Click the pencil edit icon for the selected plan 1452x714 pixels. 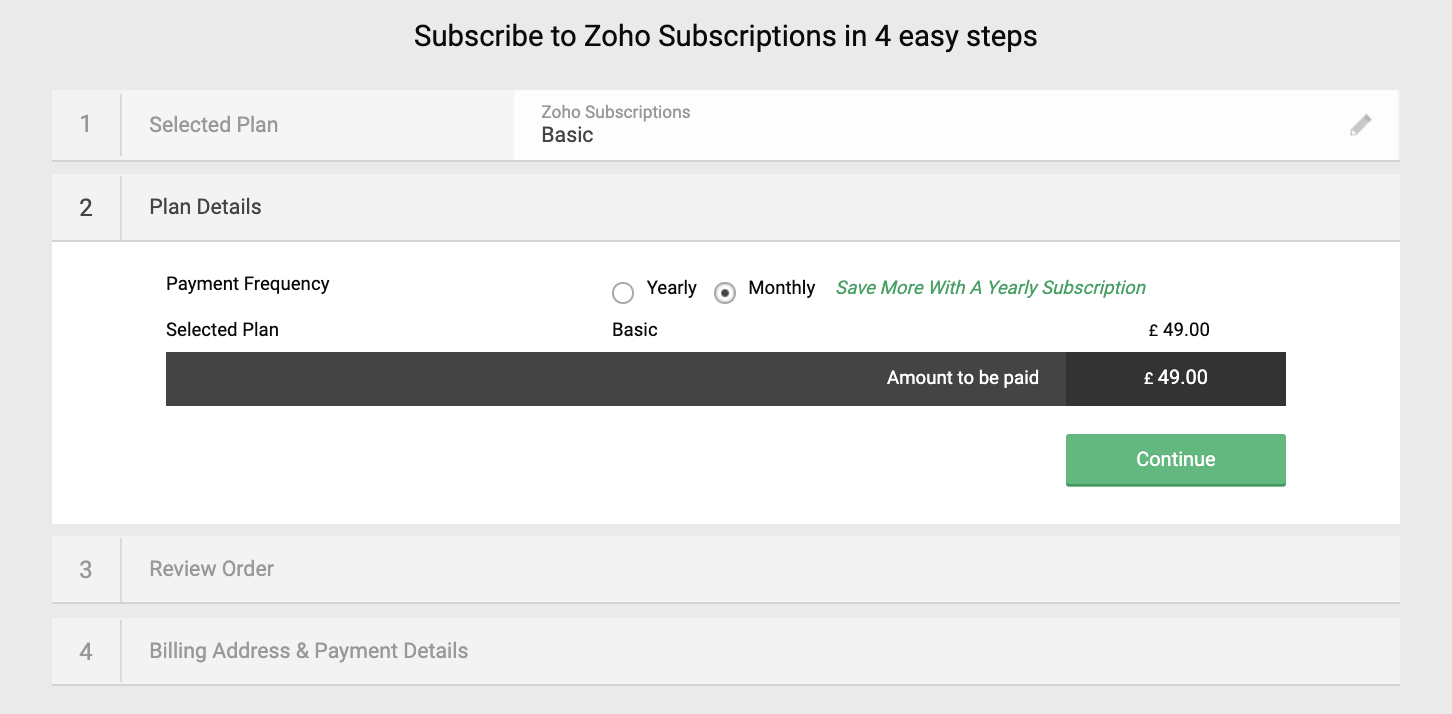click(1360, 125)
